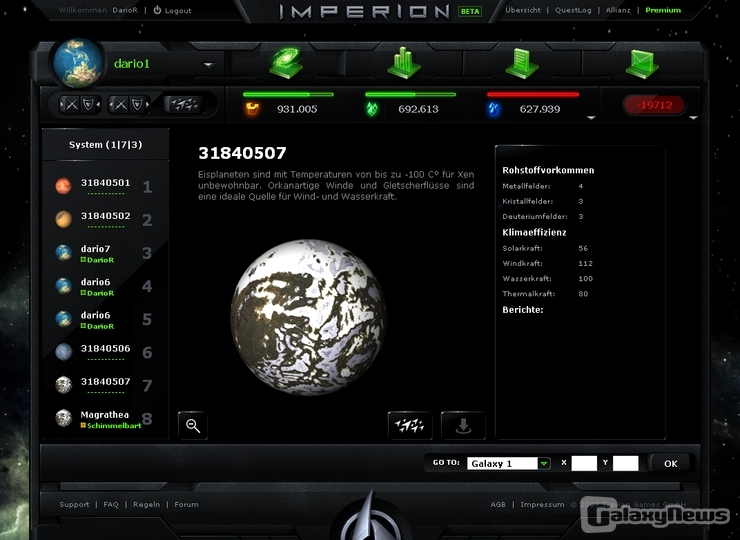Viewport: 740px width, 540px height.
Task: Click the download arrow icon below the planet
Action: pos(462,425)
